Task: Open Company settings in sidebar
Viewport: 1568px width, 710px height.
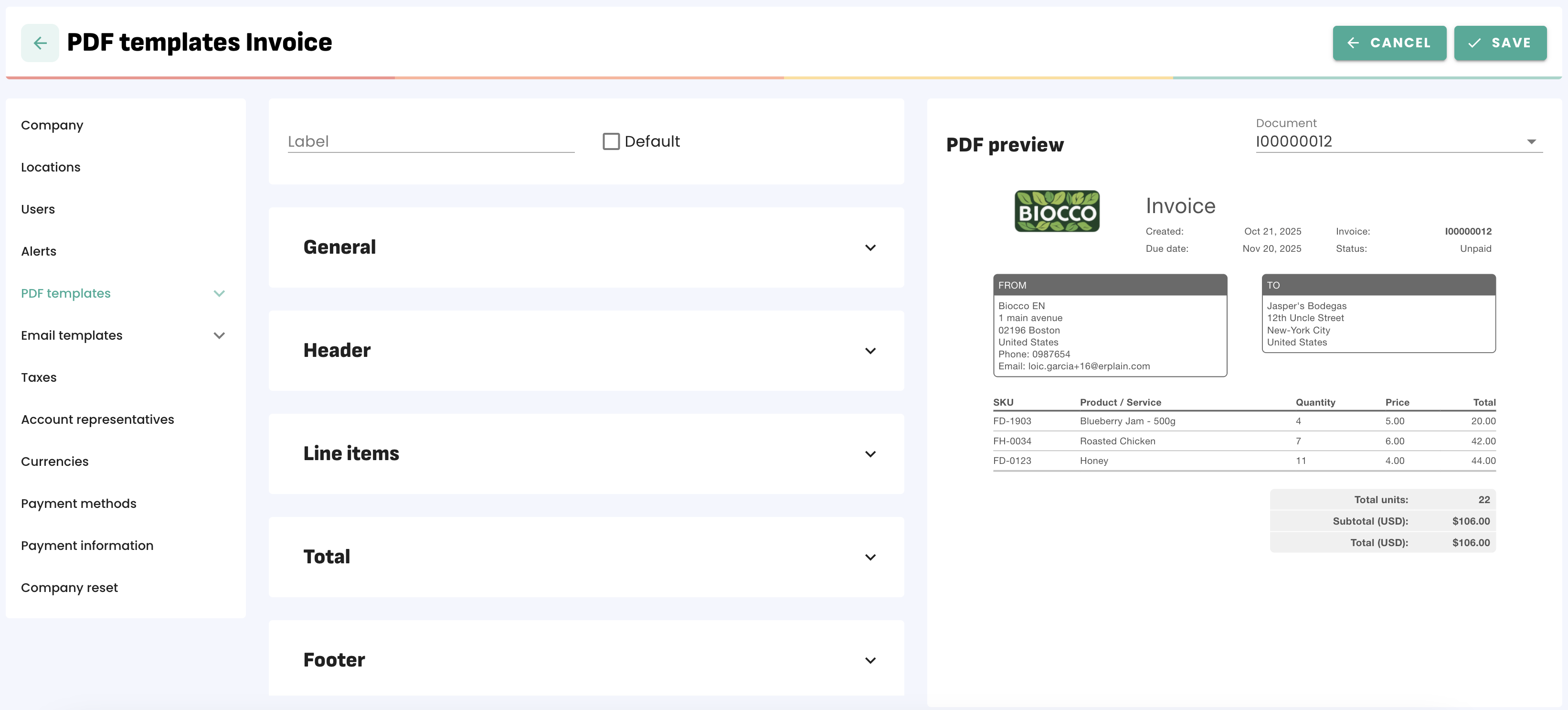Action: [52, 126]
